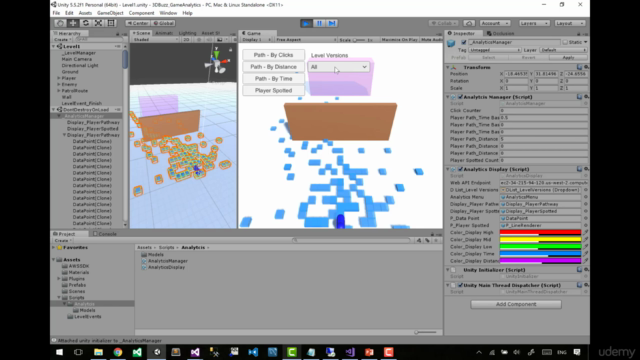Viewport: 640px width, 360px height.
Task: Toggle Unity Main Thread Dispatcher checkbox
Action: (x=460, y=285)
